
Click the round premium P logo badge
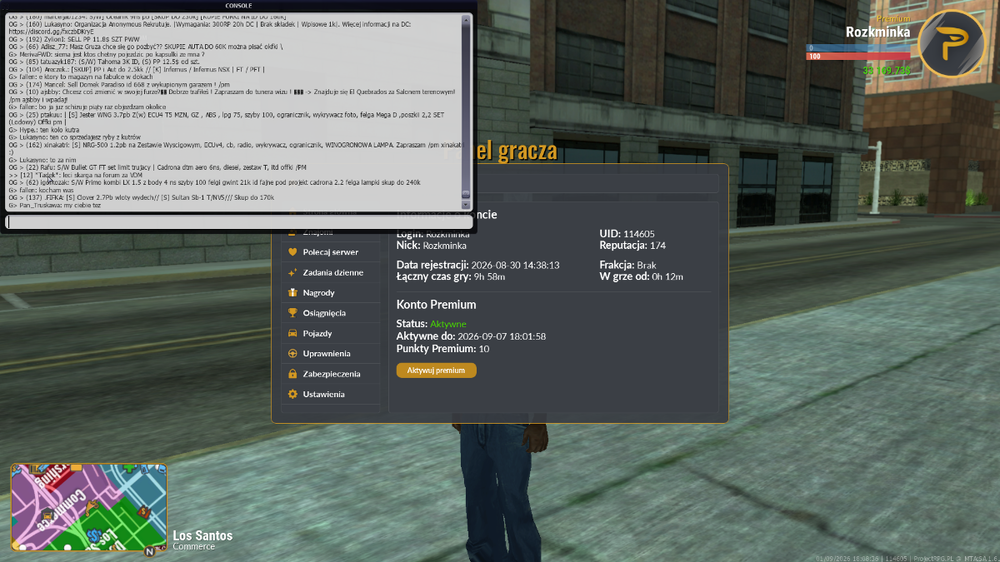(x=951, y=43)
